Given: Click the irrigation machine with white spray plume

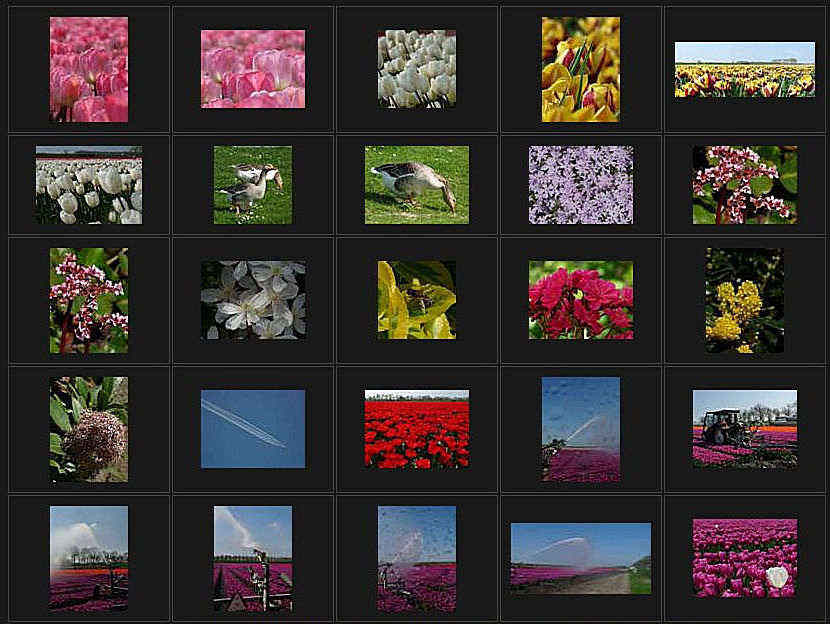Looking at the screenshot, I should [253, 558].
